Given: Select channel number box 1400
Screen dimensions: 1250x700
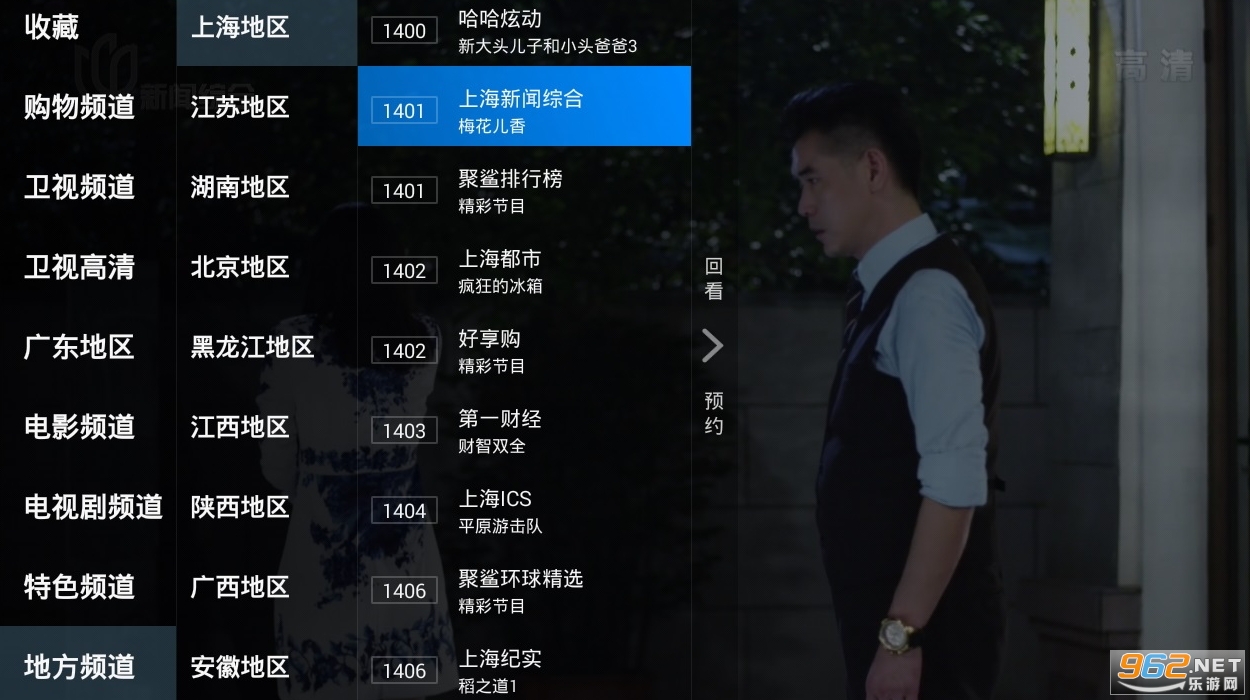Looking at the screenshot, I should tap(404, 31).
